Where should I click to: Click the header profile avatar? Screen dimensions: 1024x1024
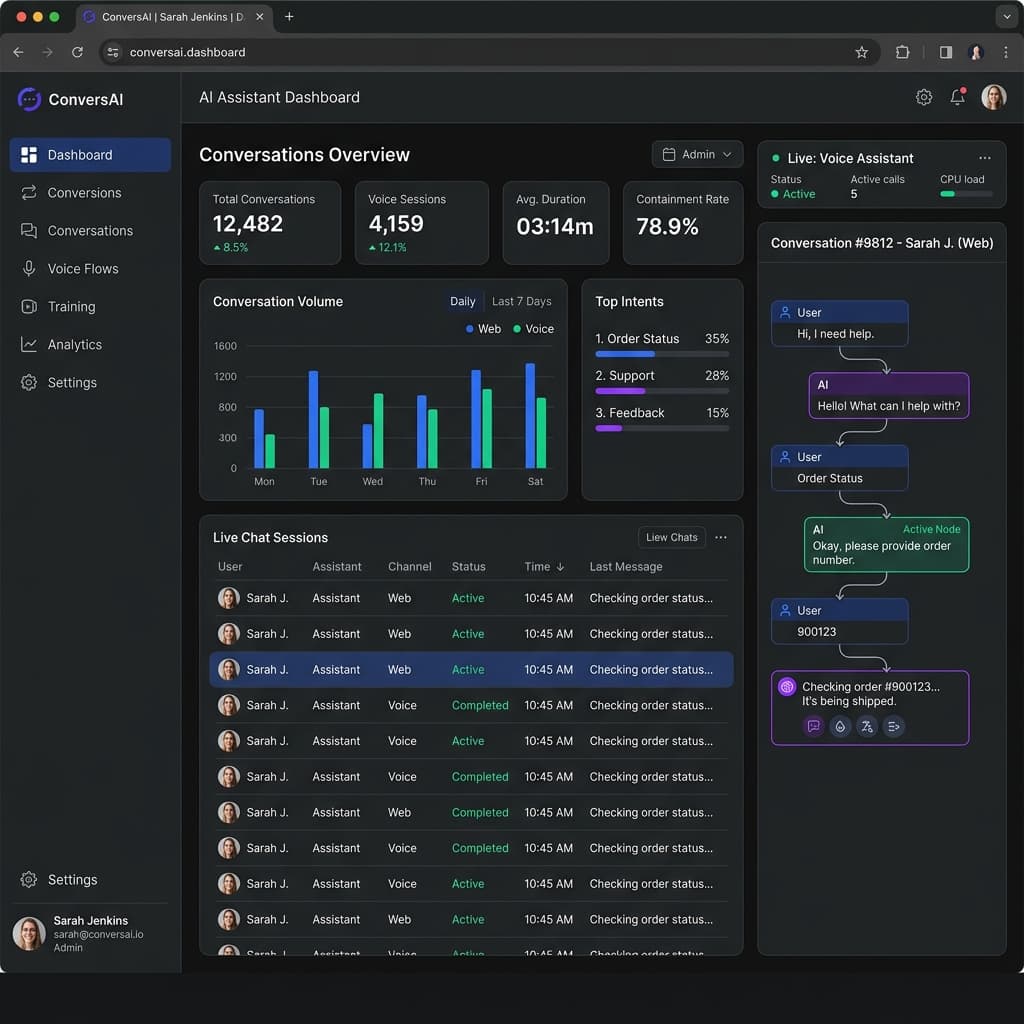pos(993,97)
